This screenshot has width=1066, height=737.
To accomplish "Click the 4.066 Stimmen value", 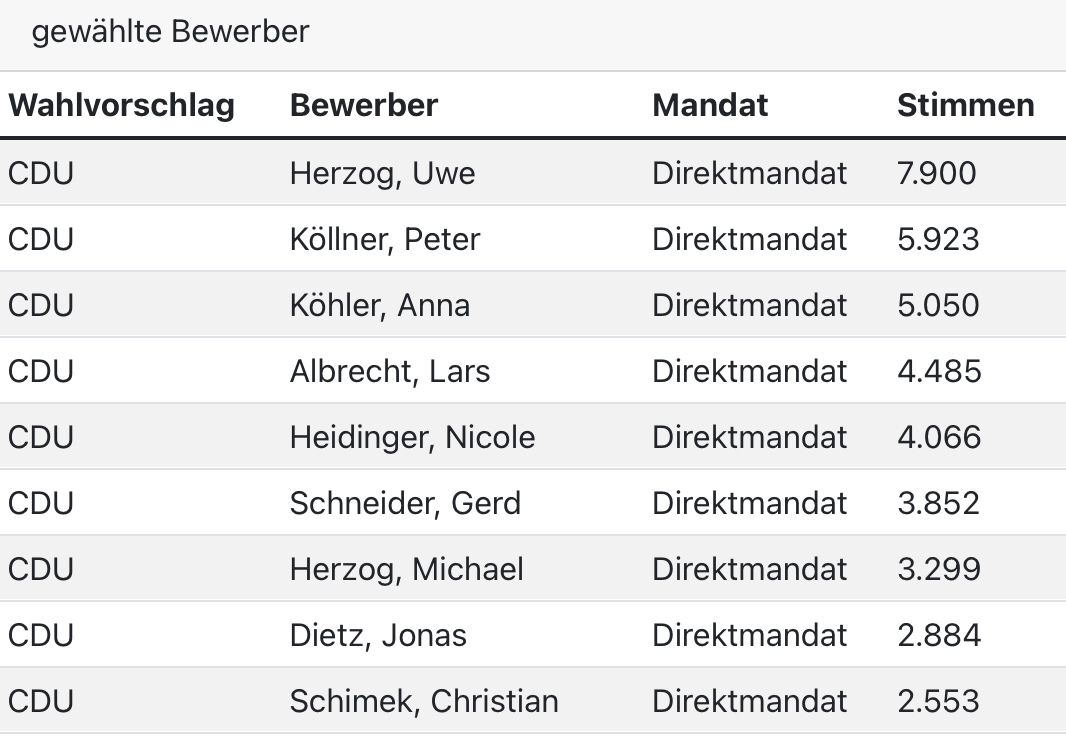I will pyautogui.click(x=939, y=437).
